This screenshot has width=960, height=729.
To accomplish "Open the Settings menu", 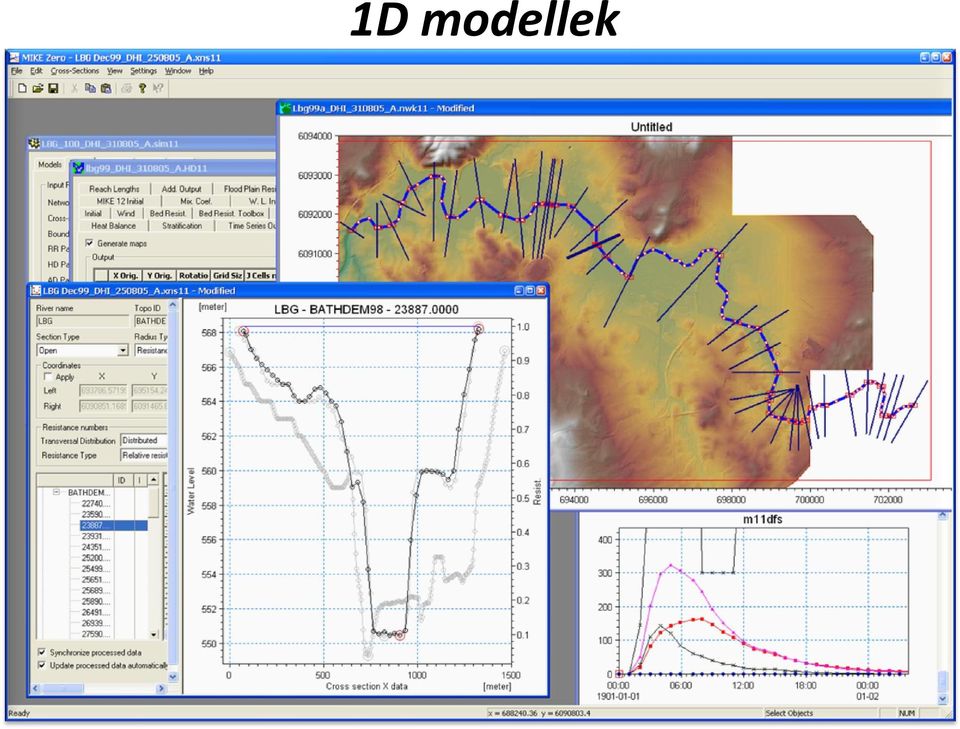I will pos(143,71).
